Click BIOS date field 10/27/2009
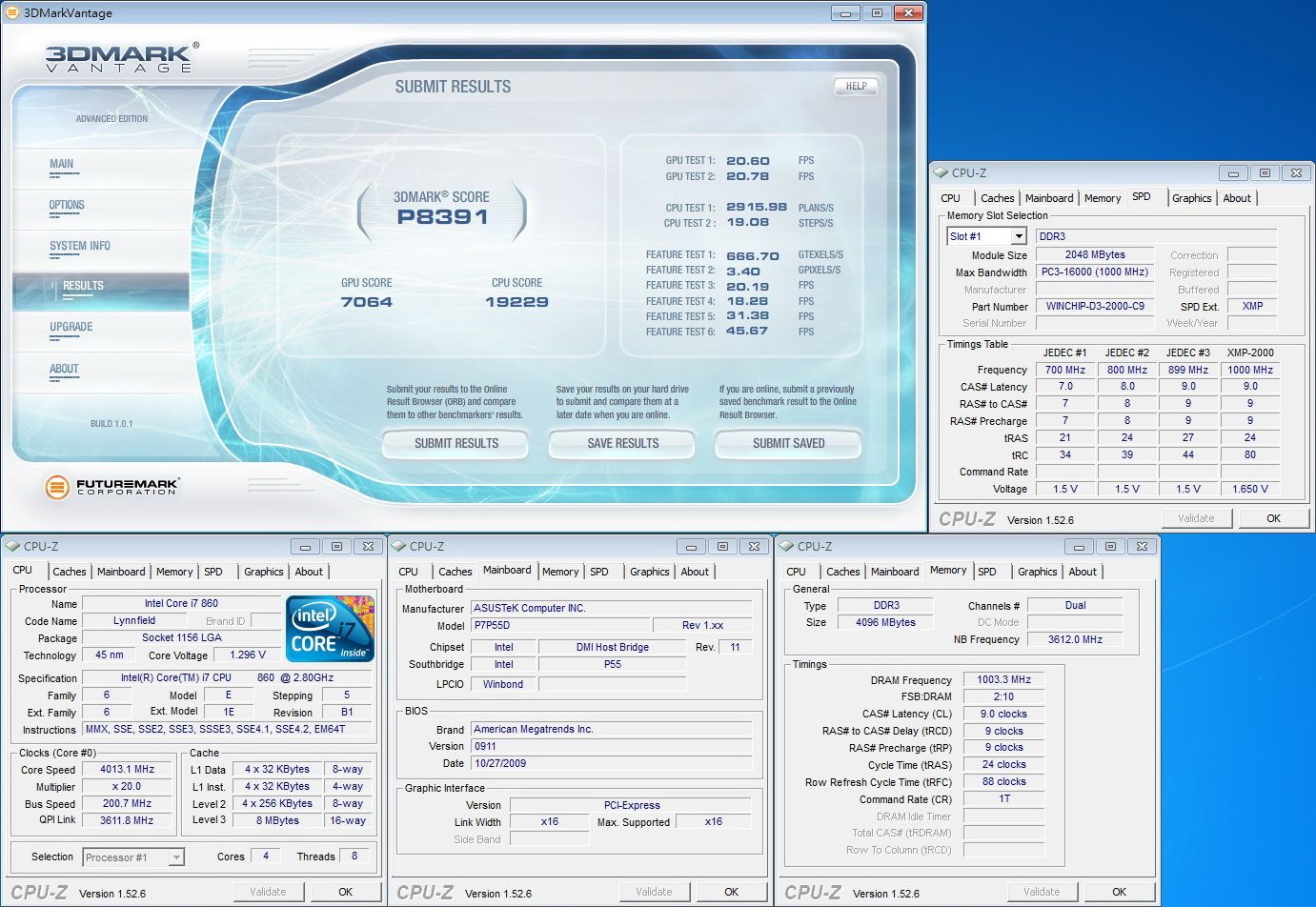This screenshot has height=907, width=1316. coord(611,763)
